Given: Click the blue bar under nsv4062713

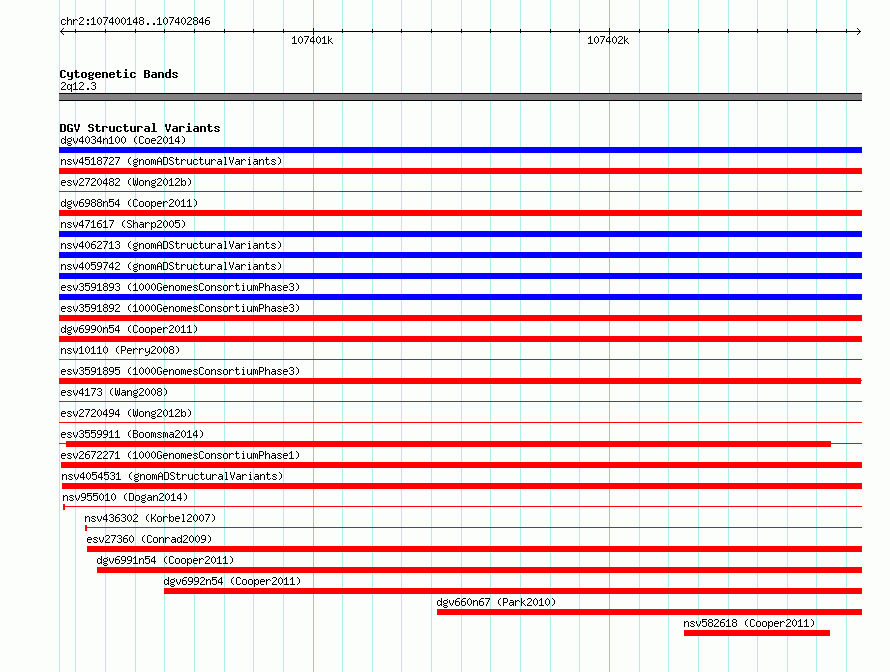Looking at the screenshot, I should pos(460,255).
